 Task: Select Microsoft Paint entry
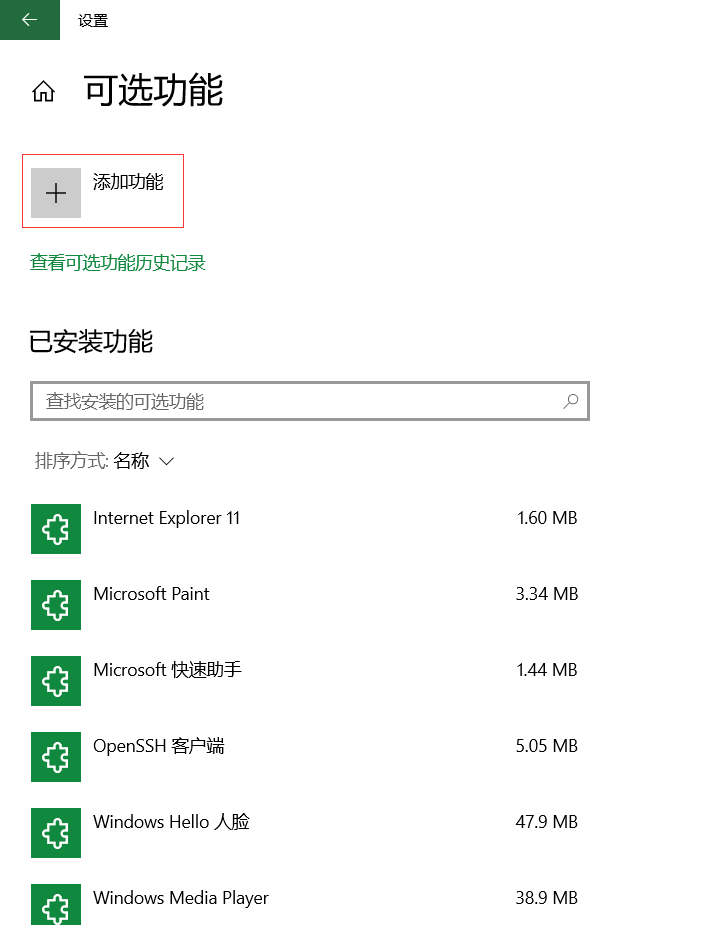coord(304,605)
